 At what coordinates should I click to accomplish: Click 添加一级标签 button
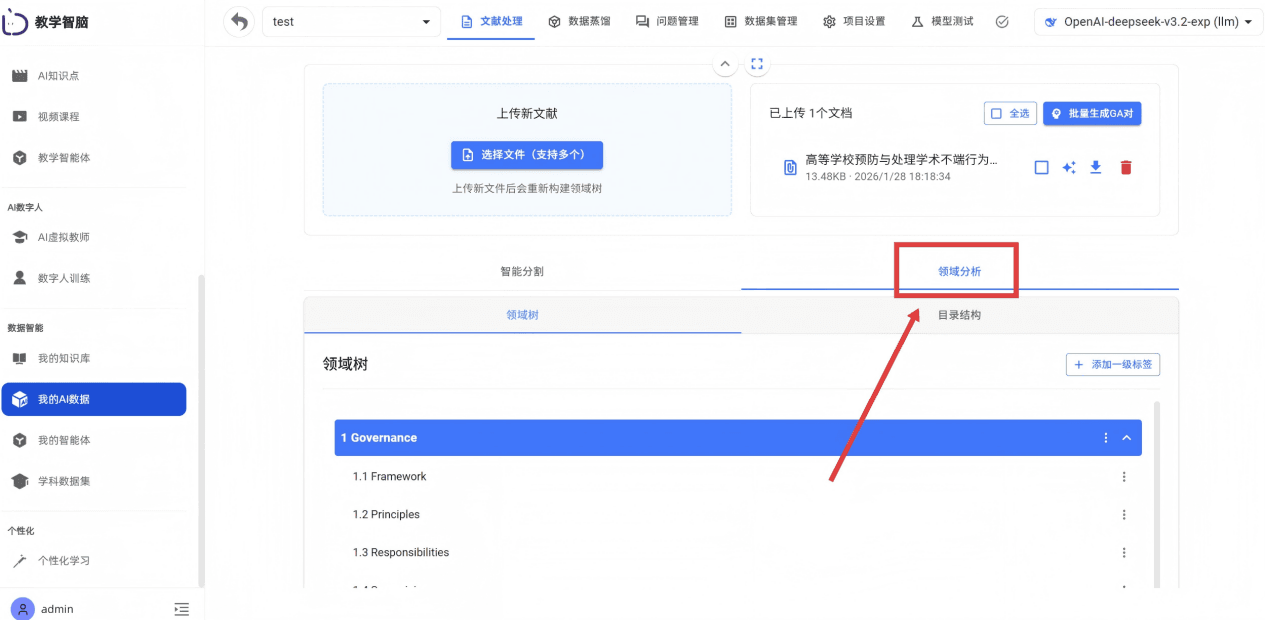coord(1113,365)
